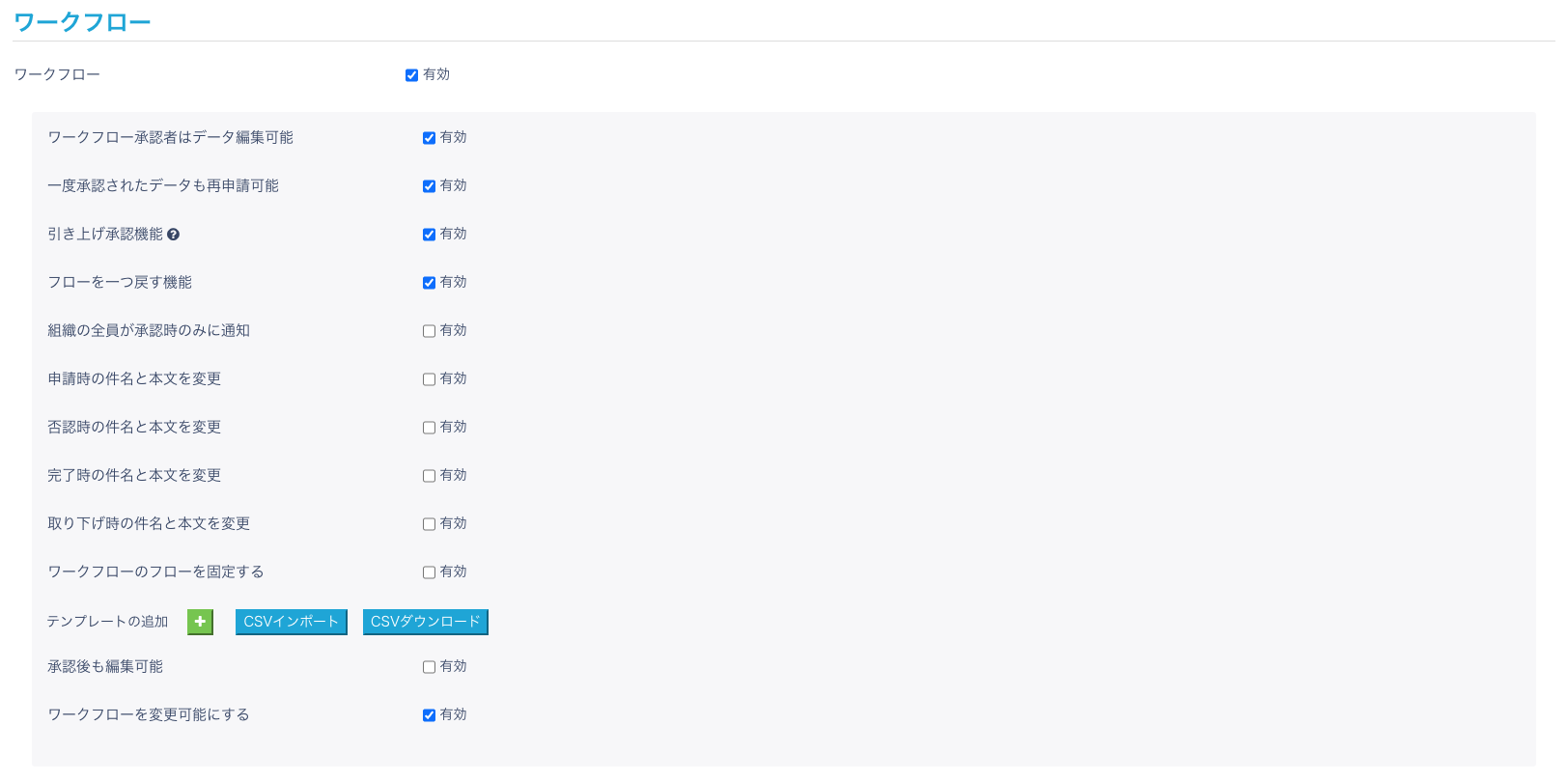Screen dimensions: 1568x781
Task: Uncheck 一度承認されたデータも再申請可能 option
Action: (x=429, y=186)
